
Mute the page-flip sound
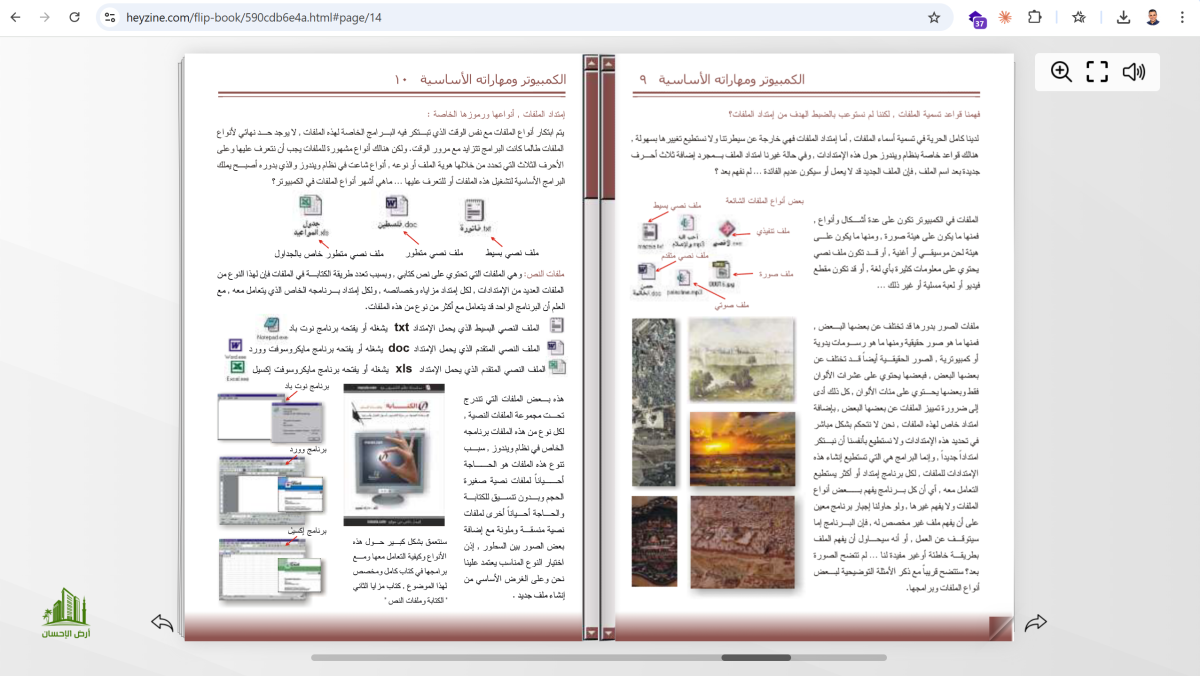click(1133, 72)
